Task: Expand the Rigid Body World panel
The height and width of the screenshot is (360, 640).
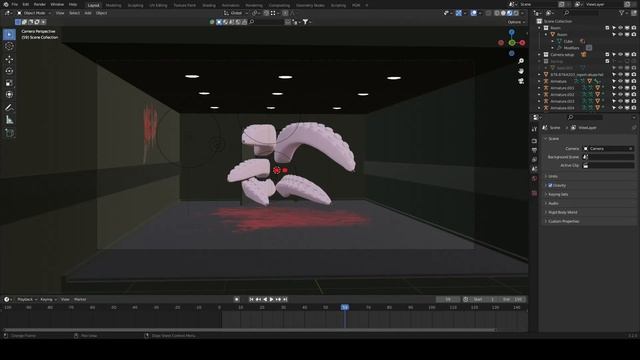Action: coord(562,212)
